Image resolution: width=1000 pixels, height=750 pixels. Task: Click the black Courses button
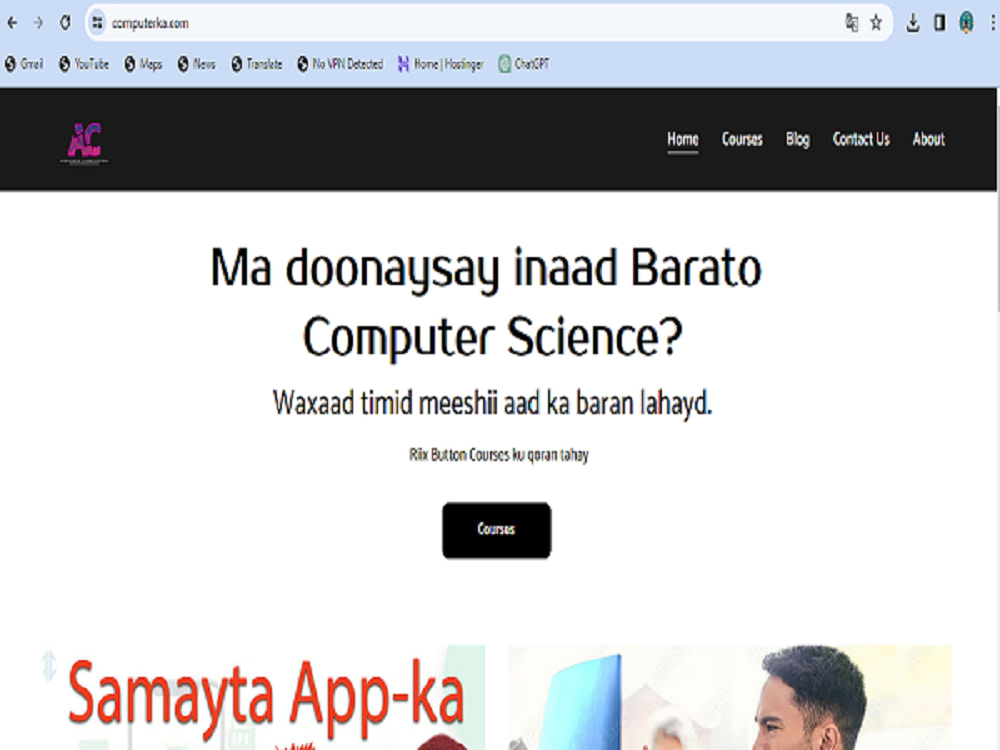tap(496, 530)
